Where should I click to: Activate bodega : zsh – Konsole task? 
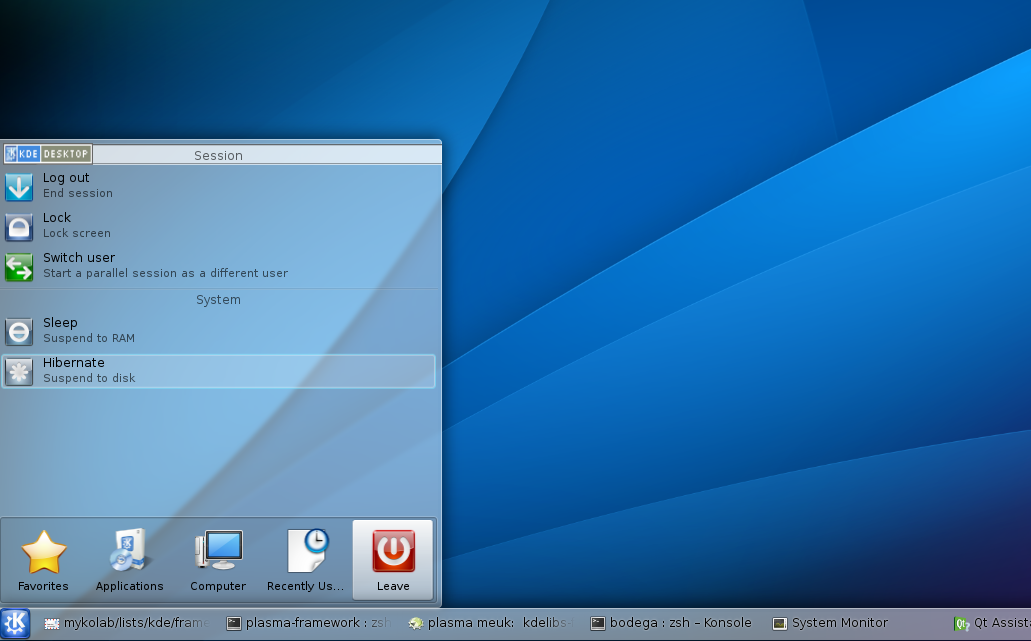click(671, 623)
